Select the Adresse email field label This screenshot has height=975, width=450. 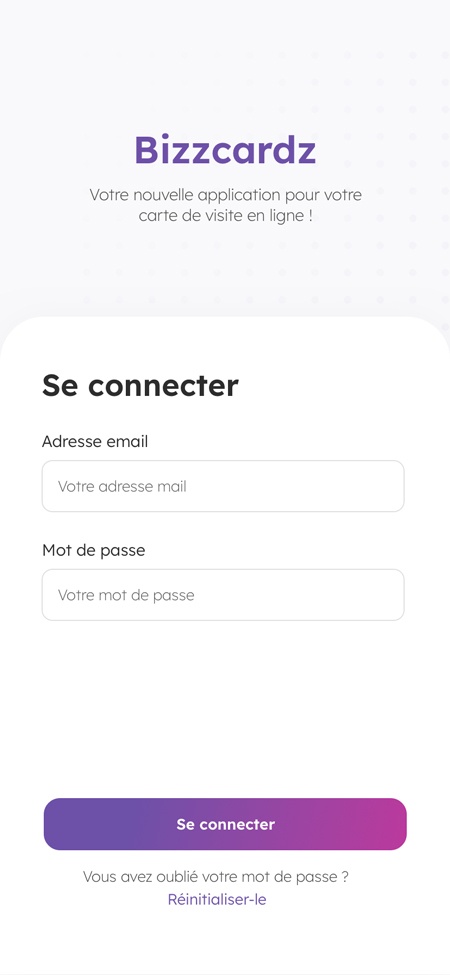(x=95, y=441)
